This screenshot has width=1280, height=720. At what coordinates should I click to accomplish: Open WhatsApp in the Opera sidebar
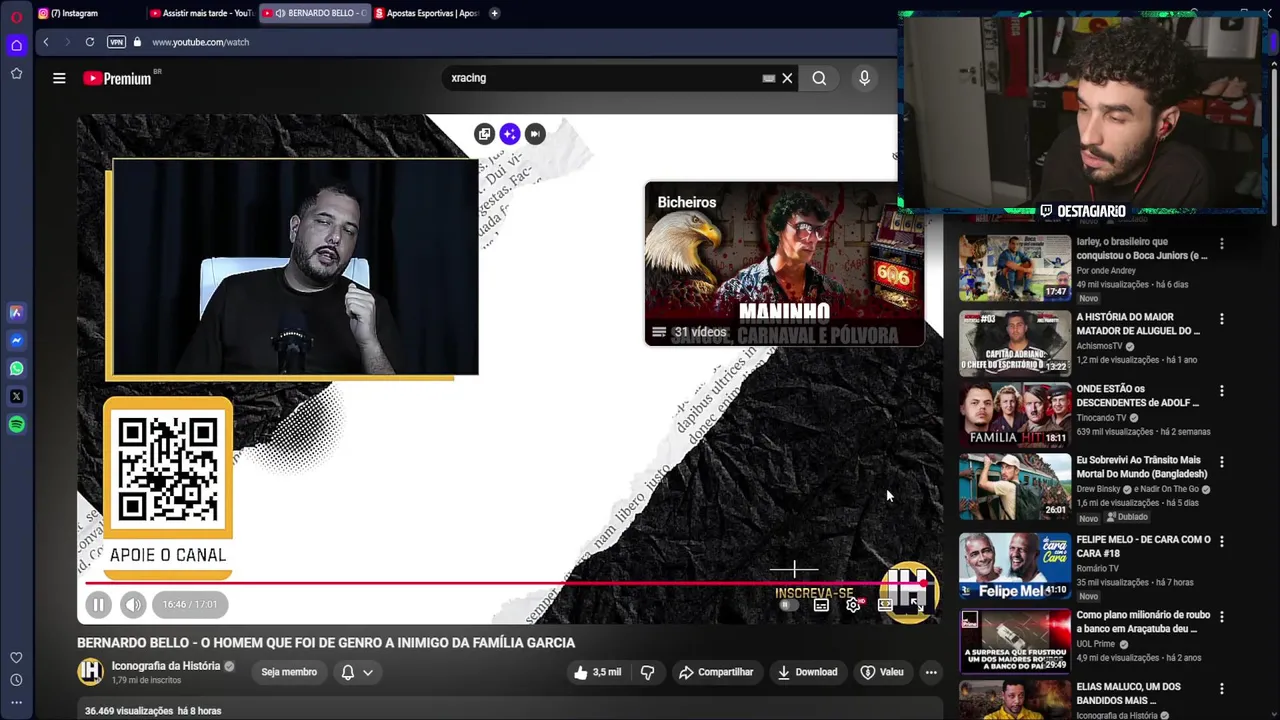(x=16, y=368)
